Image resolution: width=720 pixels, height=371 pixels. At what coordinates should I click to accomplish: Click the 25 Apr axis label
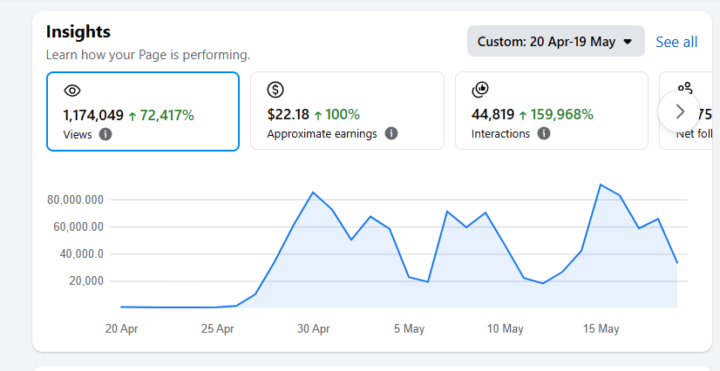[217, 329]
